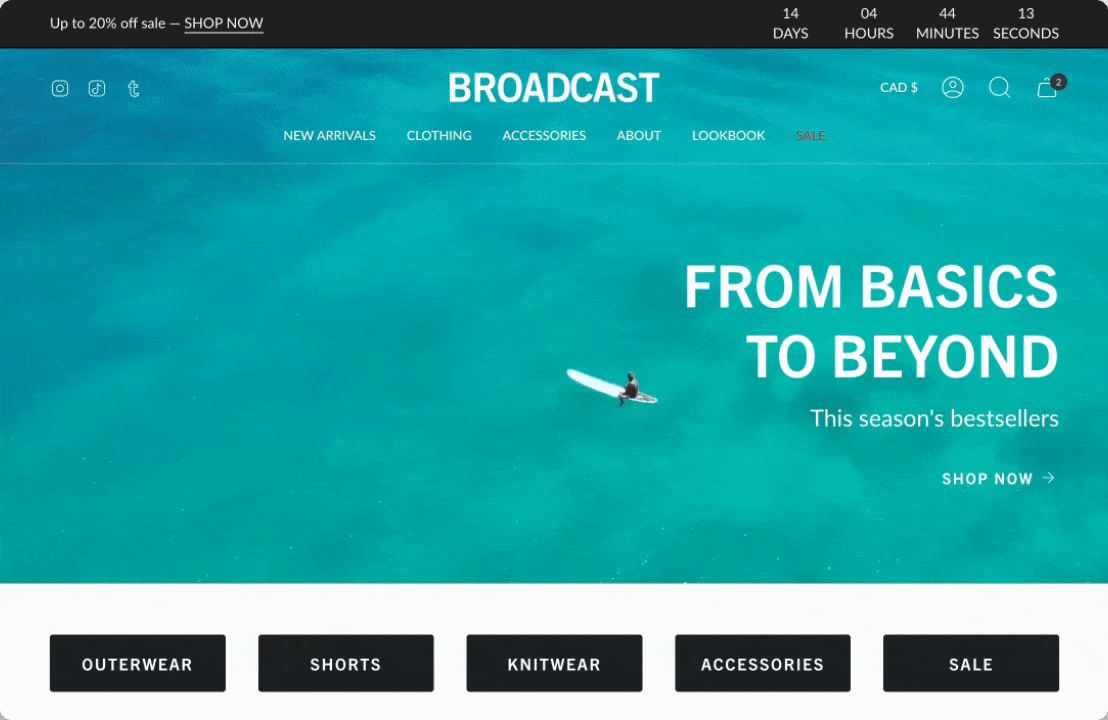1108x720 pixels.
Task: Click the Outerwear category button
Action: click(138, 663)
